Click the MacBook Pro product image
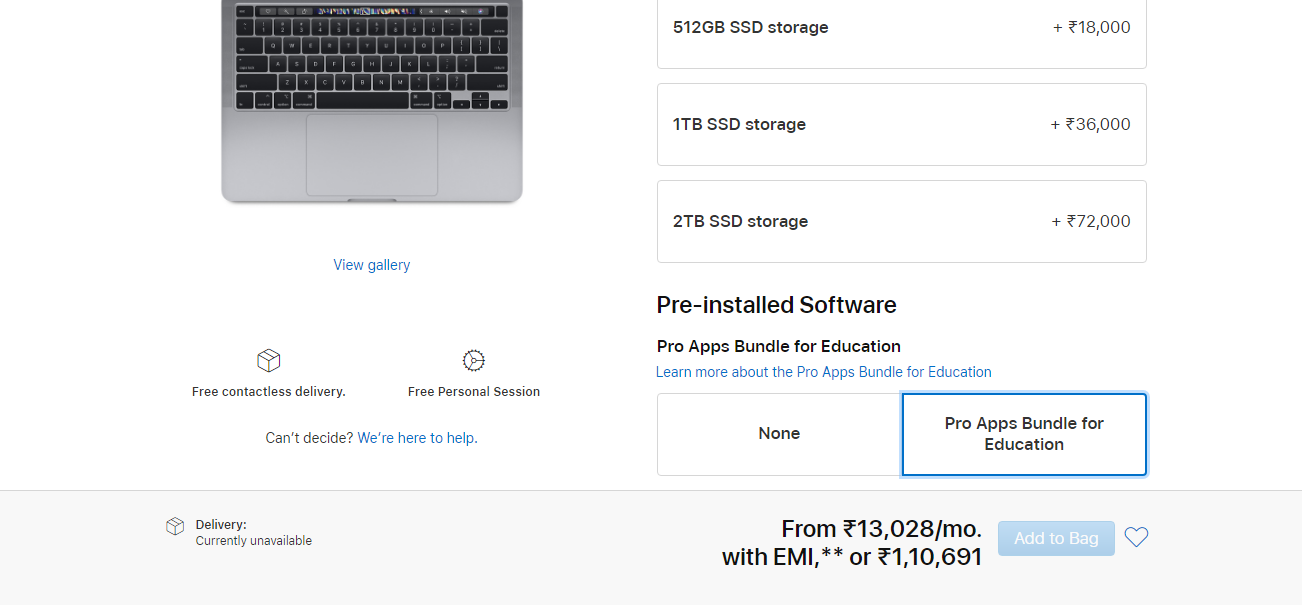 [371, 100]
